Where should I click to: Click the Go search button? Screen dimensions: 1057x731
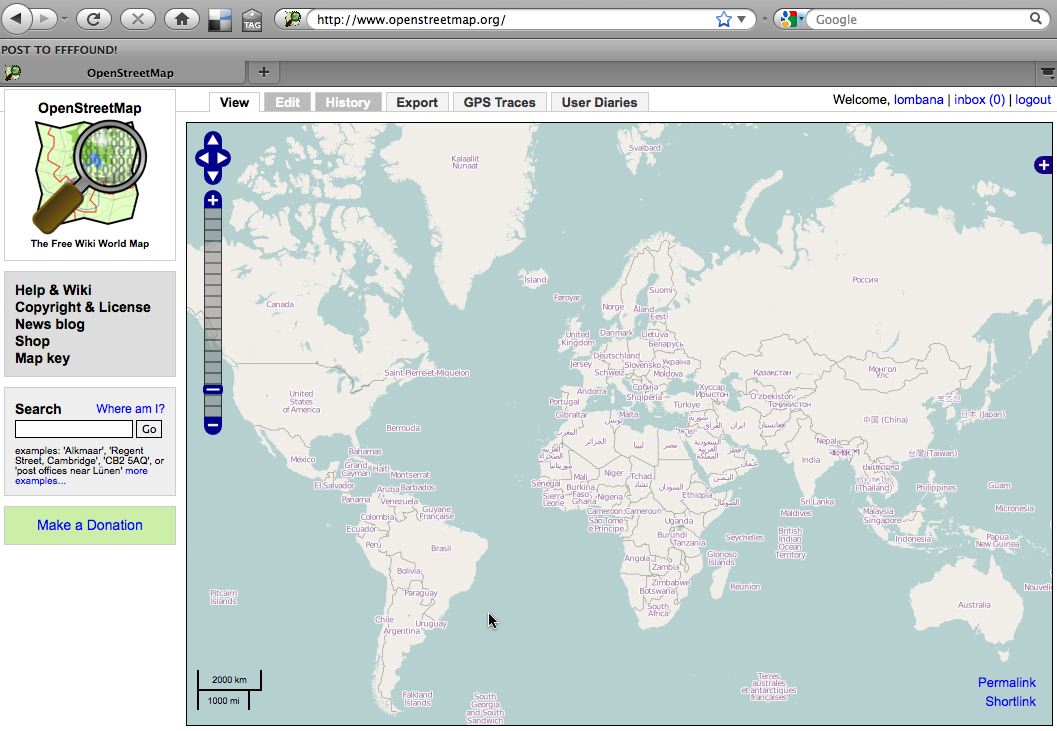pyautogui.click(x=149, y=429)
